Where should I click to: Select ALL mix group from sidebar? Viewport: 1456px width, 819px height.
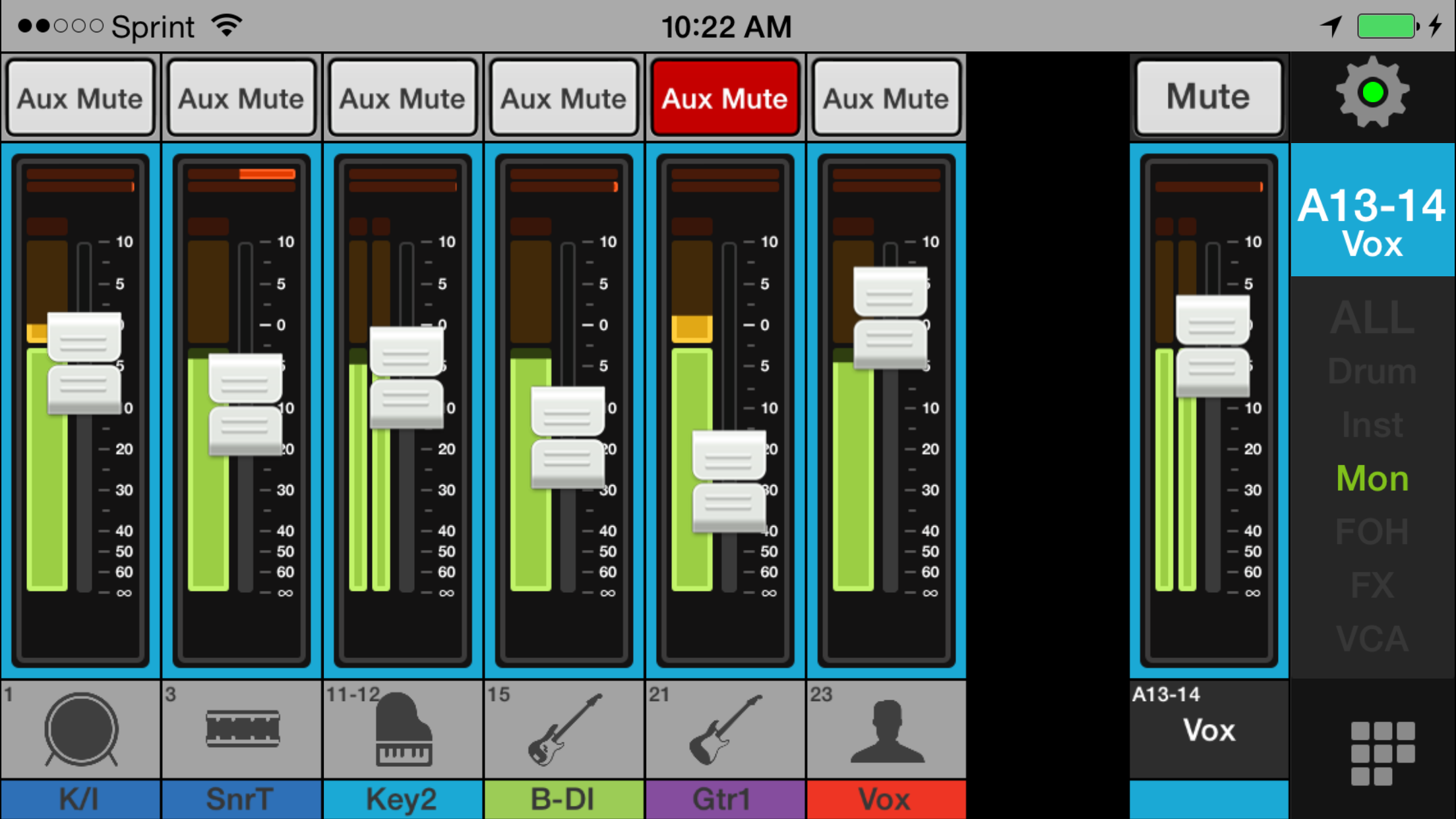[x=1372, y=317]
